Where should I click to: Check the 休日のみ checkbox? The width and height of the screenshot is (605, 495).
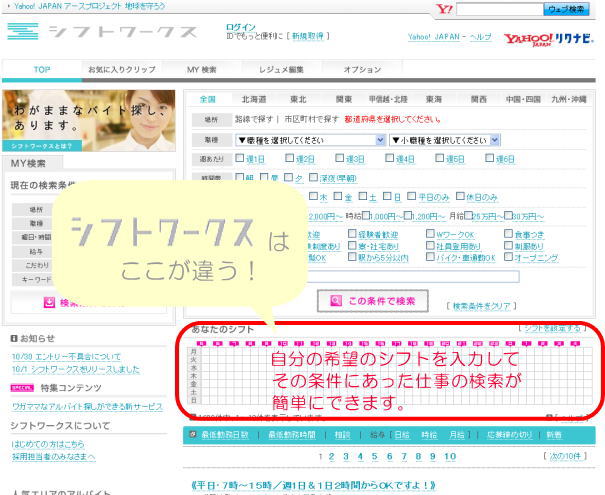460,196
